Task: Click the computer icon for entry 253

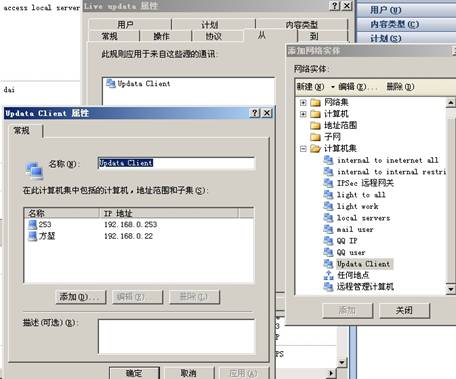Action: pos(33,224)
